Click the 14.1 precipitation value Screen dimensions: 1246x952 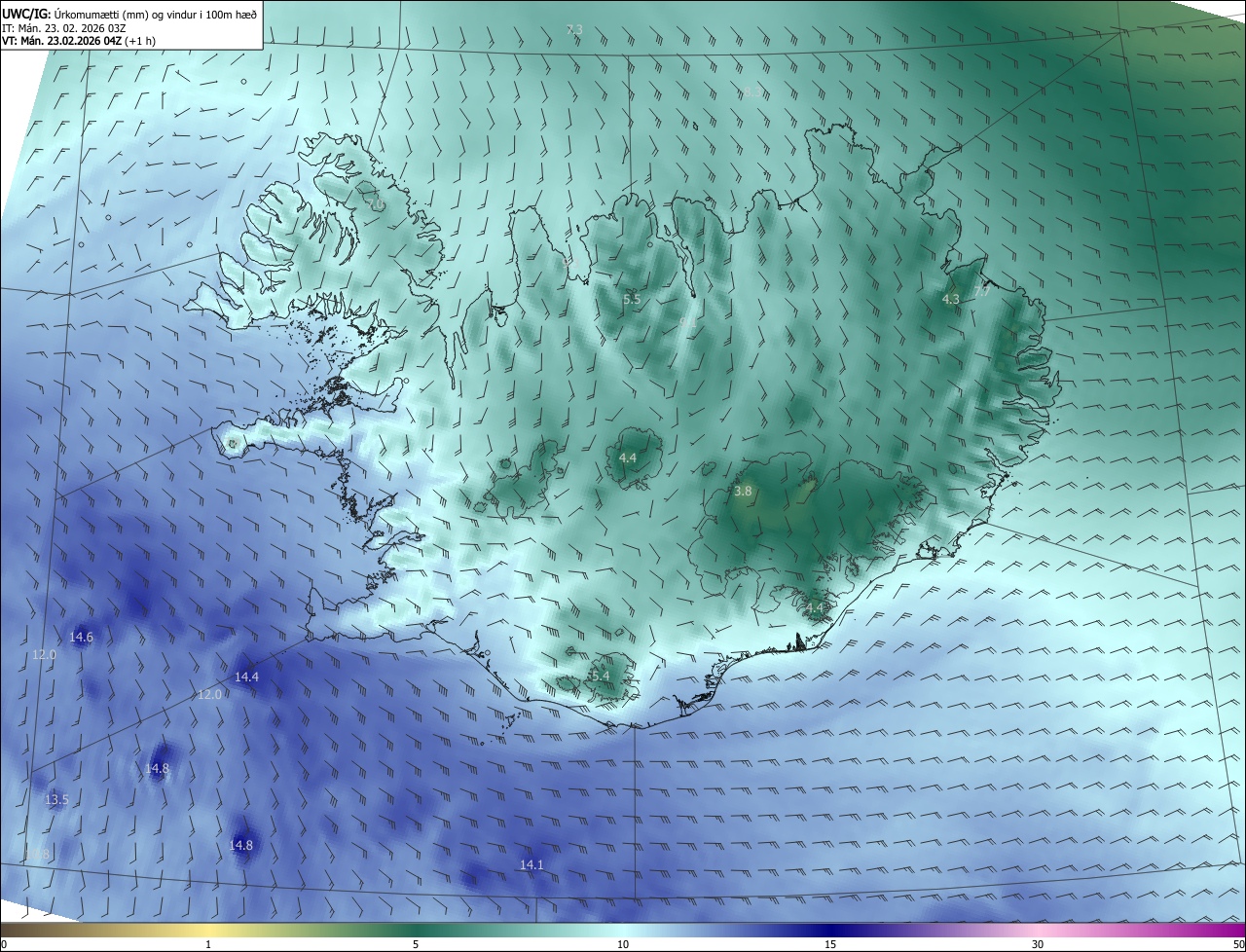point(531,864)
